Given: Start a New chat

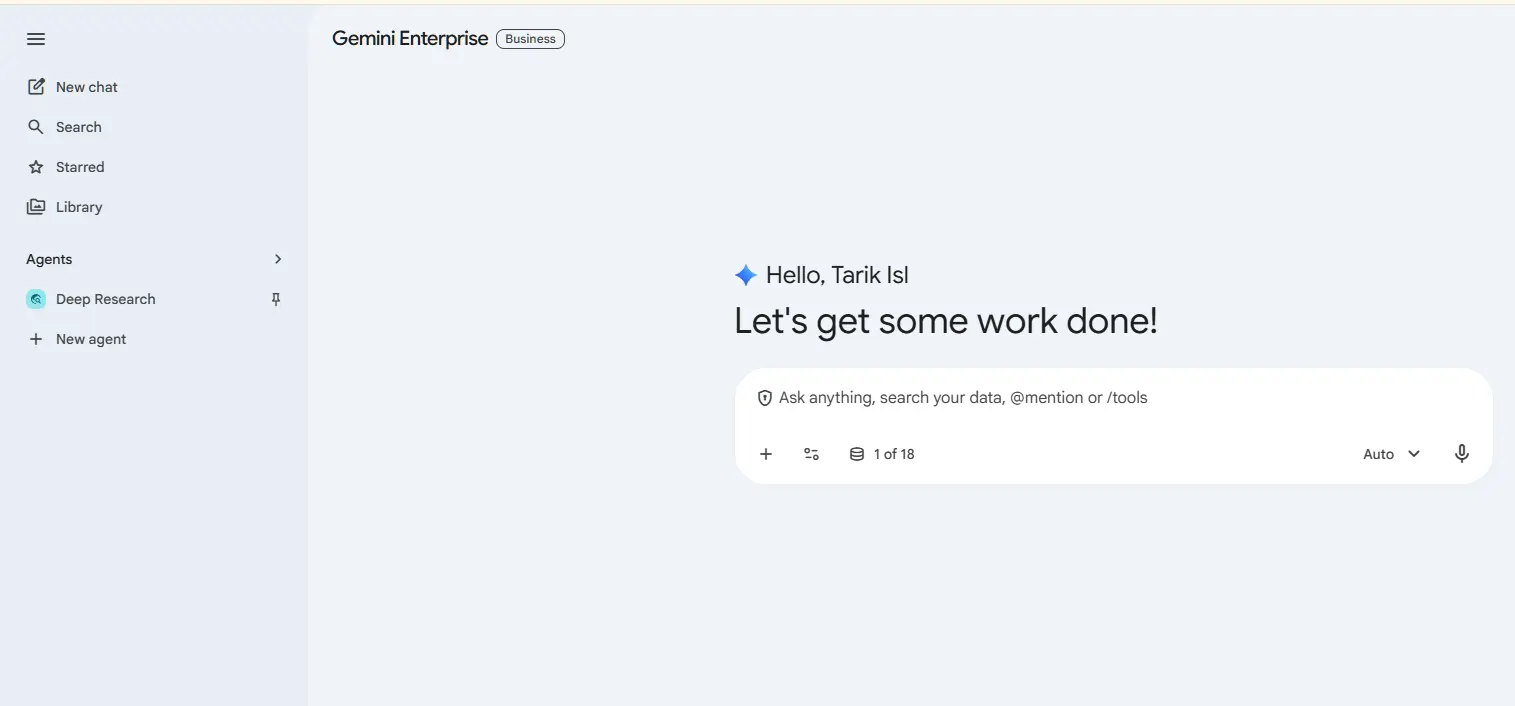Looking at the screenshot, I should click(x=86, y=87).
